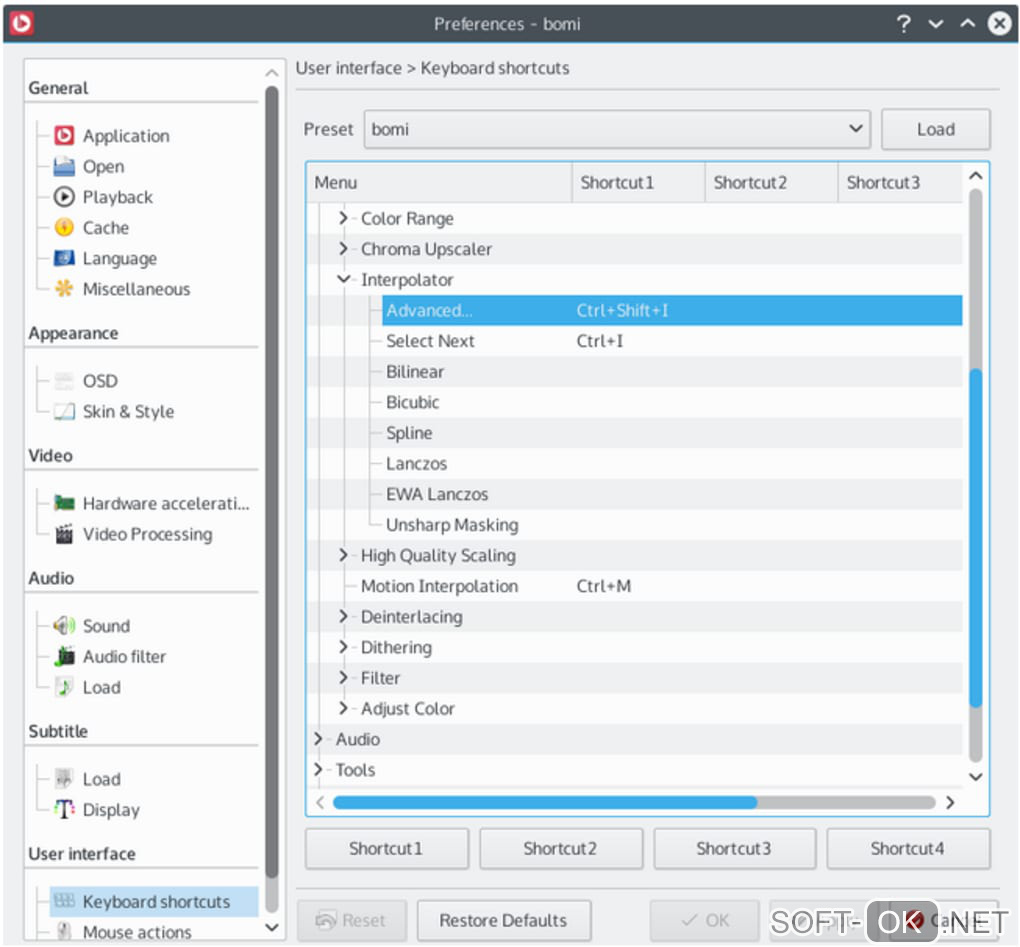1020x947 pixels.
Task: Click the Cache lightning icon
Action: 64,227
